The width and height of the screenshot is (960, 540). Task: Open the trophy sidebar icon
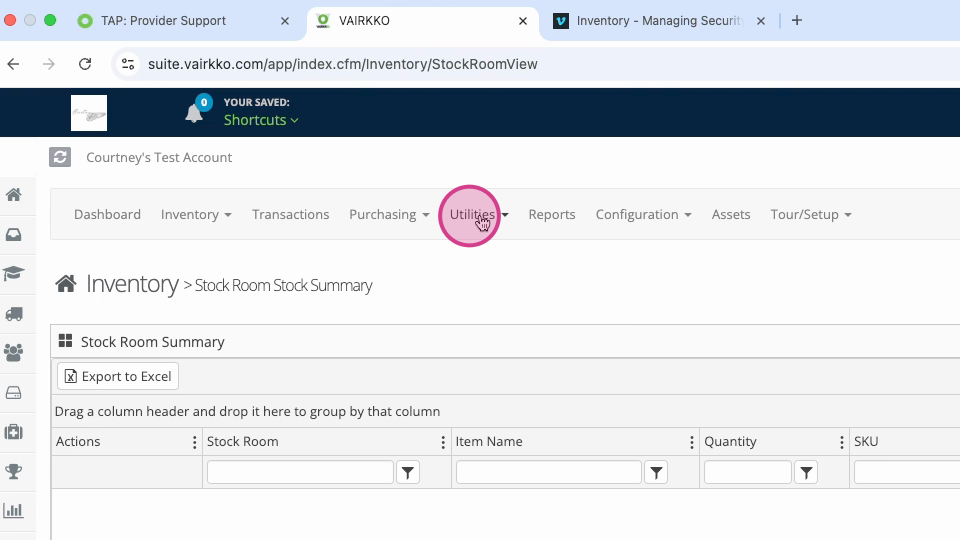pos(13,471)
